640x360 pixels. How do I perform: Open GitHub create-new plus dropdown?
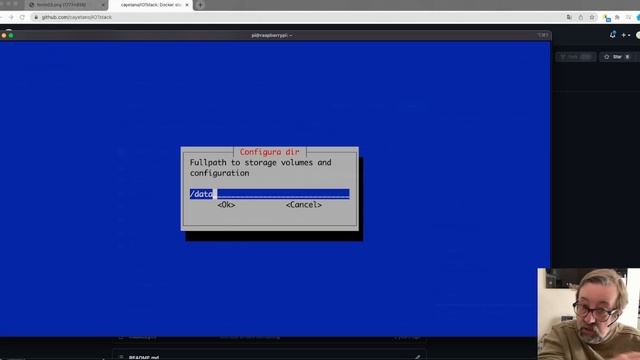625,35
